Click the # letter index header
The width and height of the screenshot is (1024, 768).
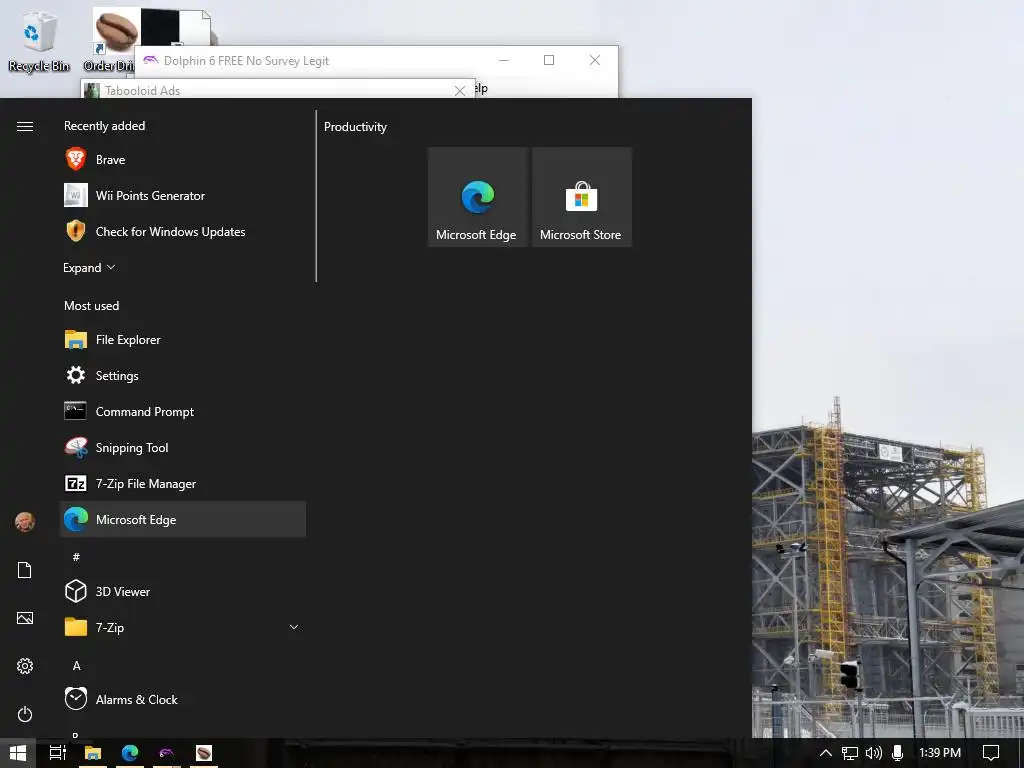click(76, 557)
